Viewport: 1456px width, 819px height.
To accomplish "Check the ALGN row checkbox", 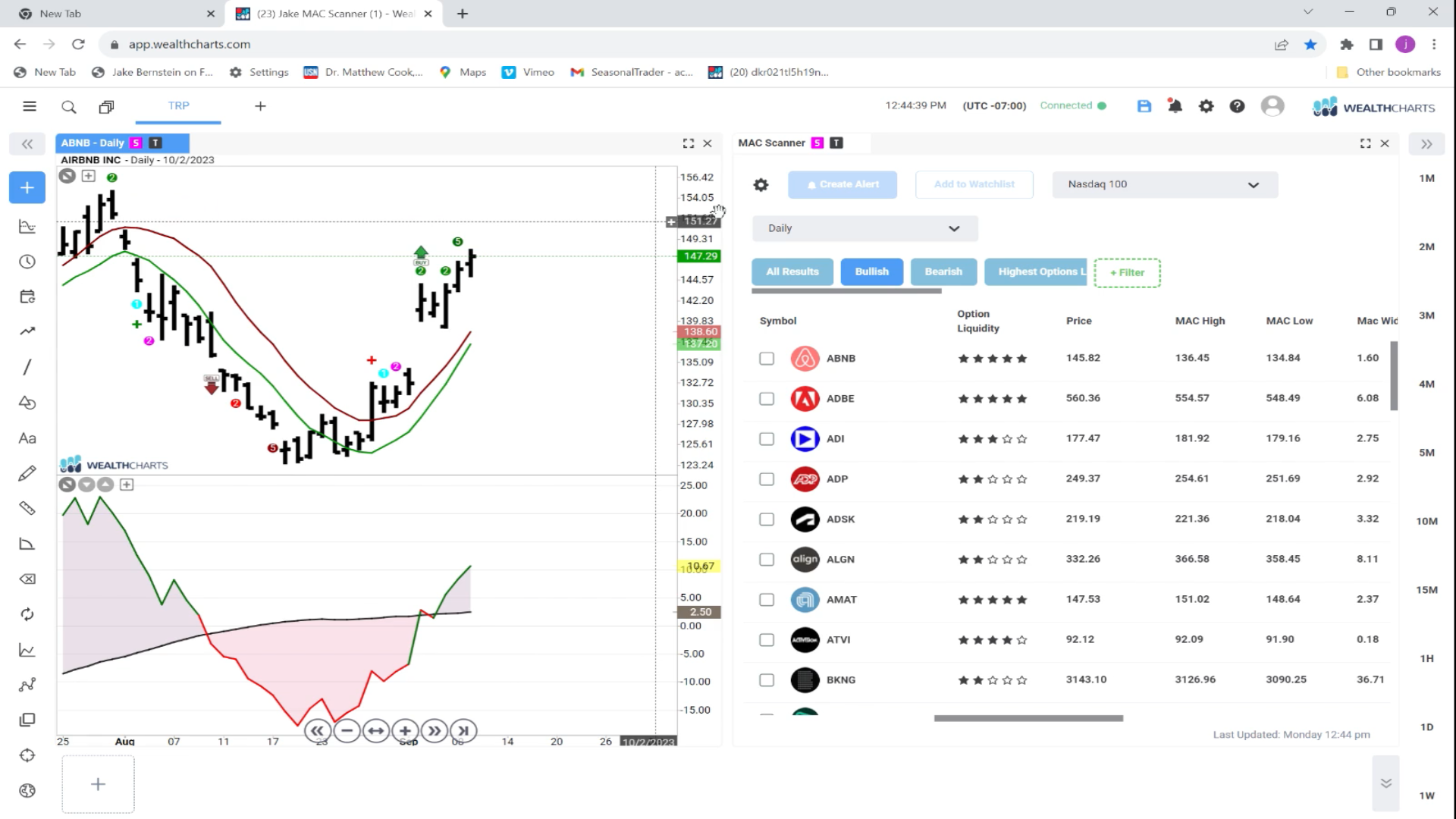I will pos(767,560).
